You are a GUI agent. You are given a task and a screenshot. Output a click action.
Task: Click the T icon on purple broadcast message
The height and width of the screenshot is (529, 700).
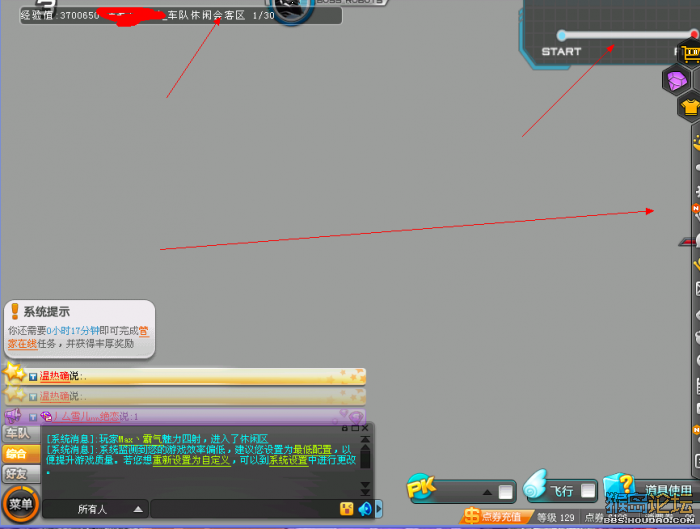(x=33, y=417)
